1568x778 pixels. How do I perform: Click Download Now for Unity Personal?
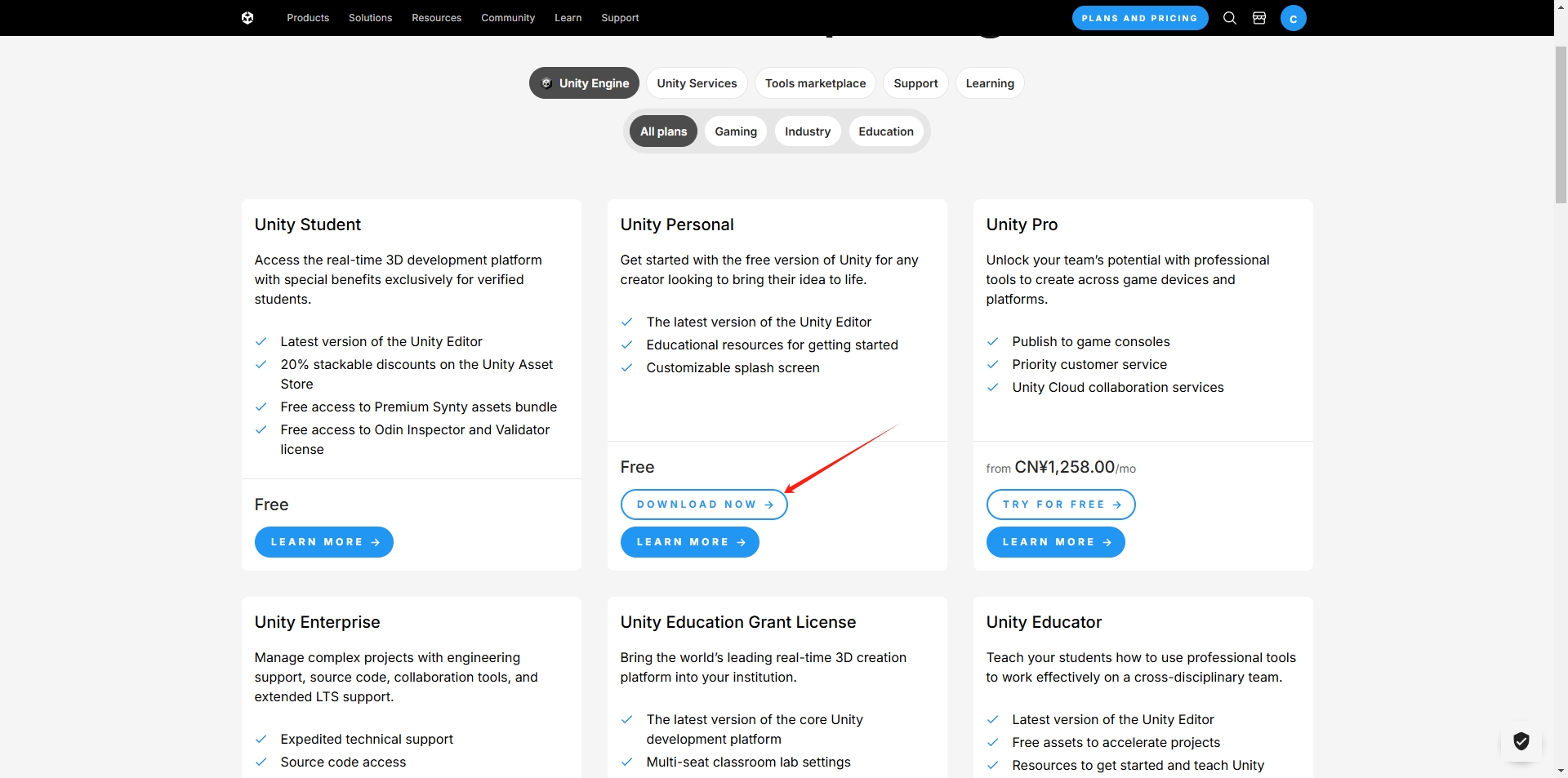click(x=704, y=505)
